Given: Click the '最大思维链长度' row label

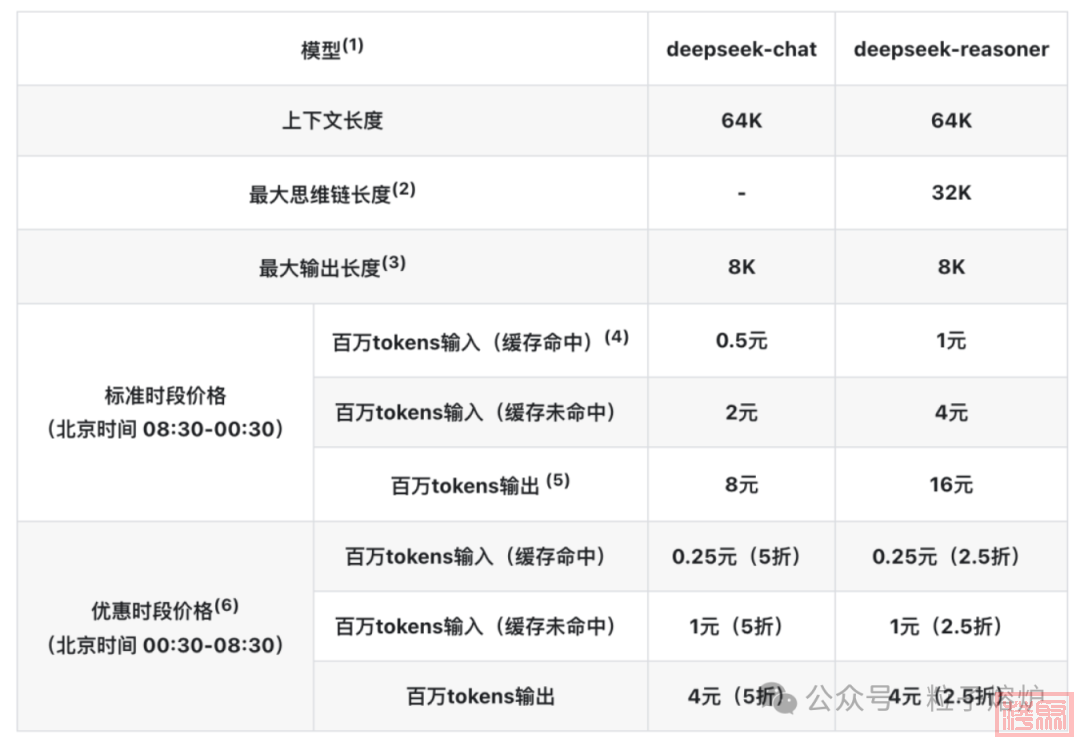Looking at the screenshot, I should tap(332, 193).
